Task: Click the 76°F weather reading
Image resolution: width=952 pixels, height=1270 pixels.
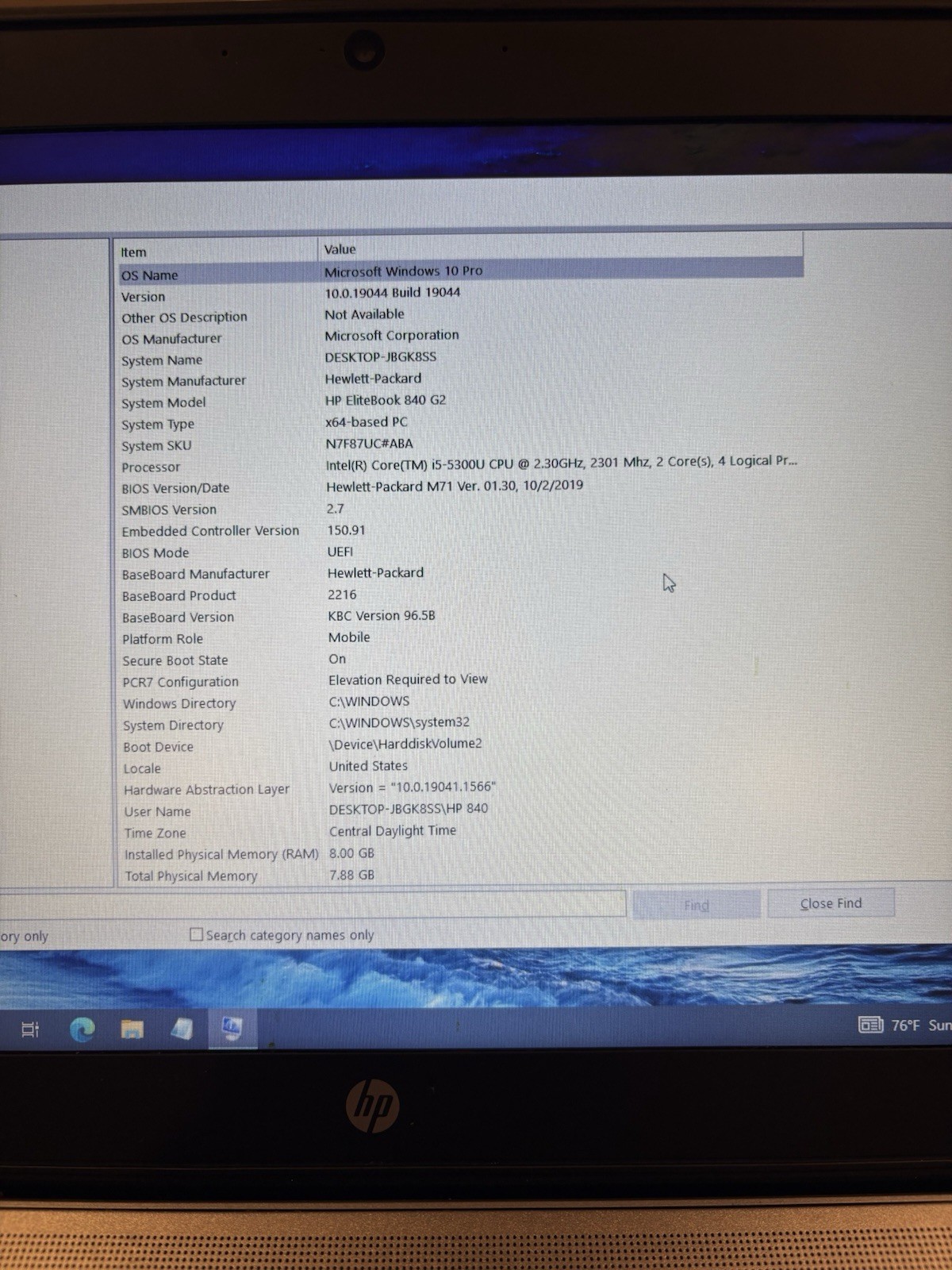Action: pos(905,1026)
